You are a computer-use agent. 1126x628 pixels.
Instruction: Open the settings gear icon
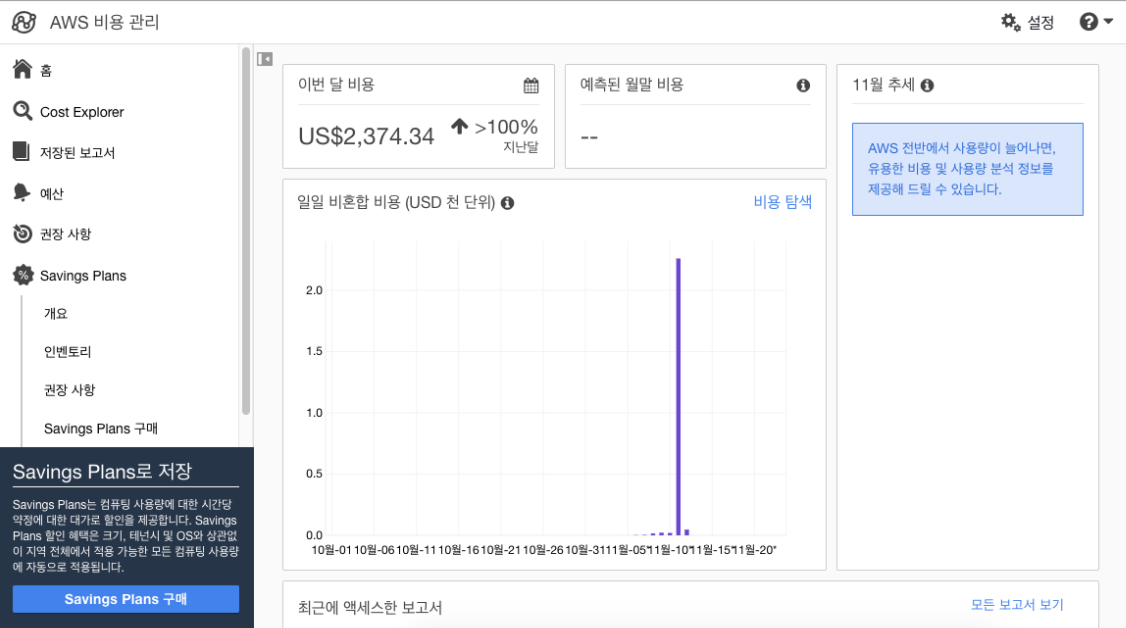(x=1010, y=22)
